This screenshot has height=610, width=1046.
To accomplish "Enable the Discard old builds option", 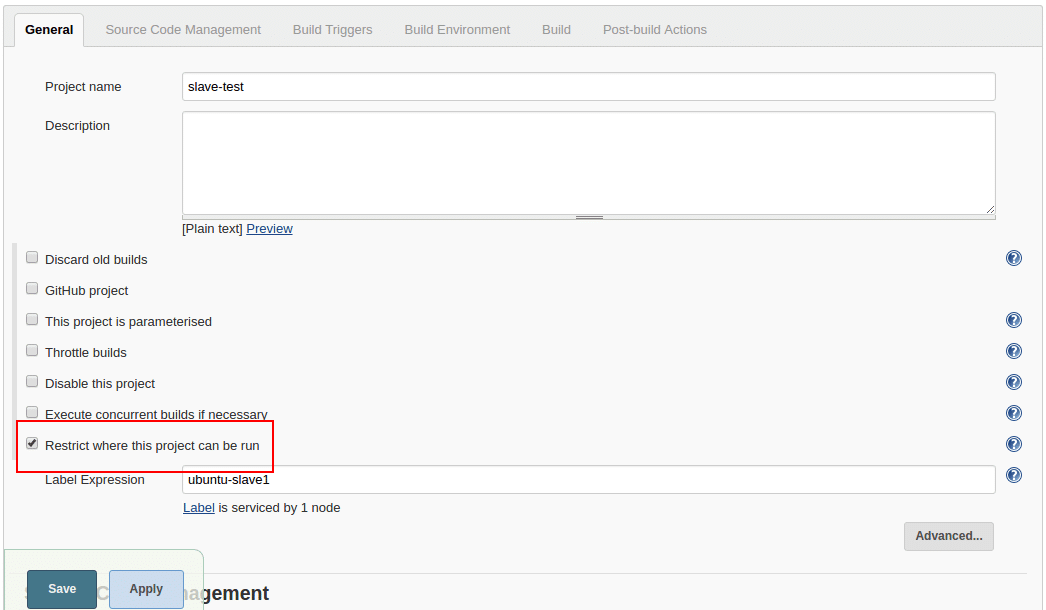I will [31, 257].
